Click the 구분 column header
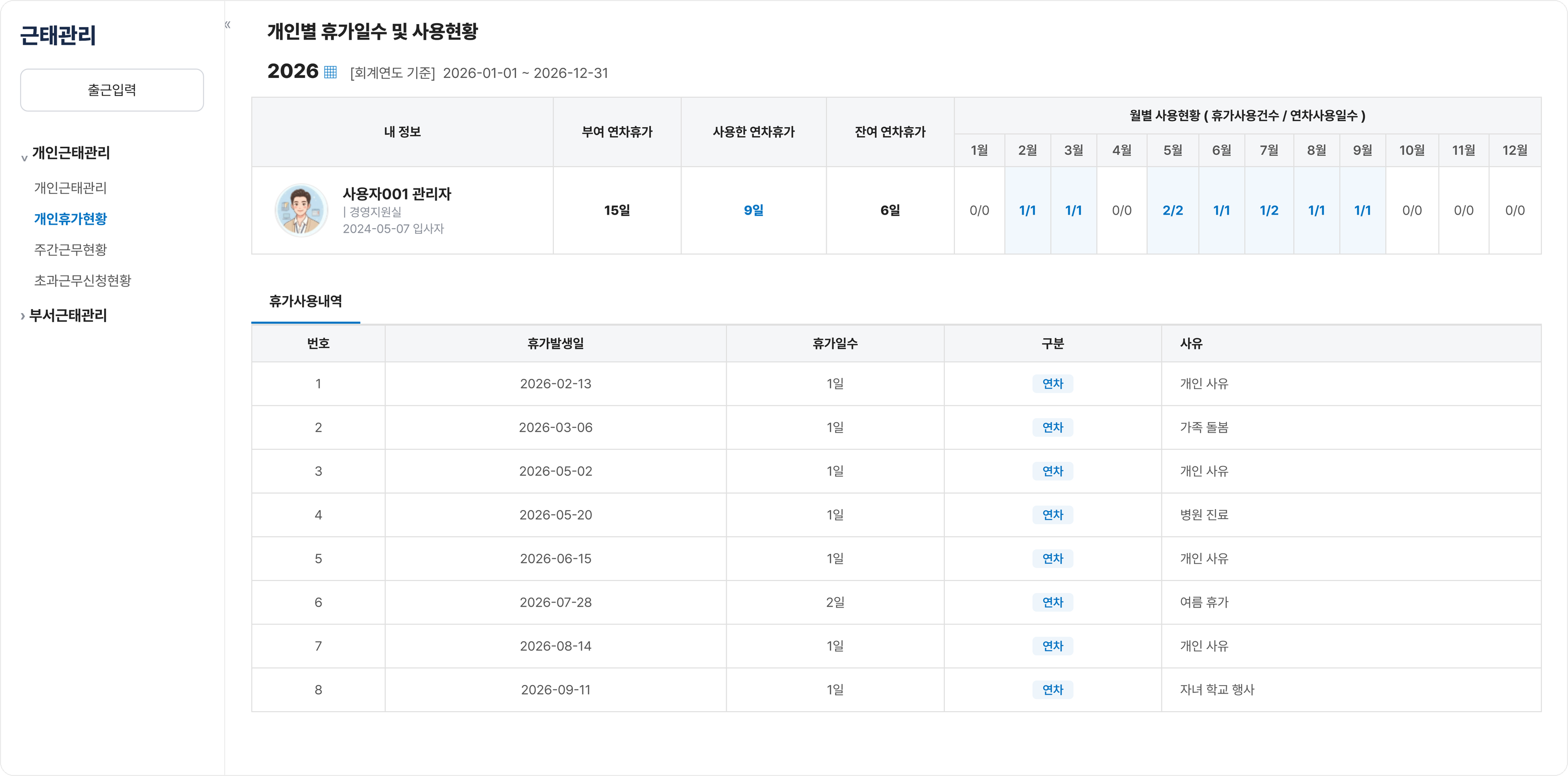 click(x=1052, y=344)
